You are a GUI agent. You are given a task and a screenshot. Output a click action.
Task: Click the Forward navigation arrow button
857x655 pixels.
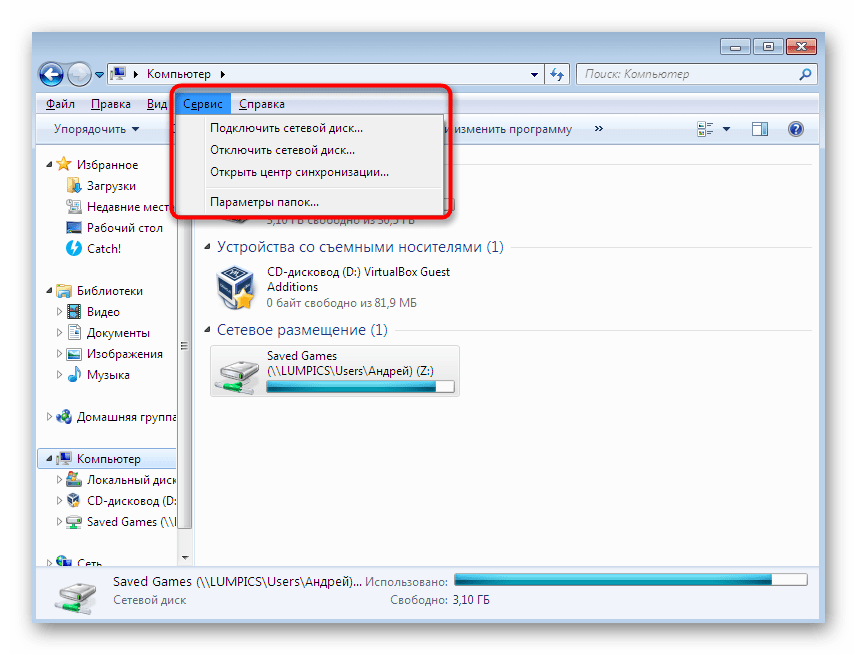click(79, 74)
